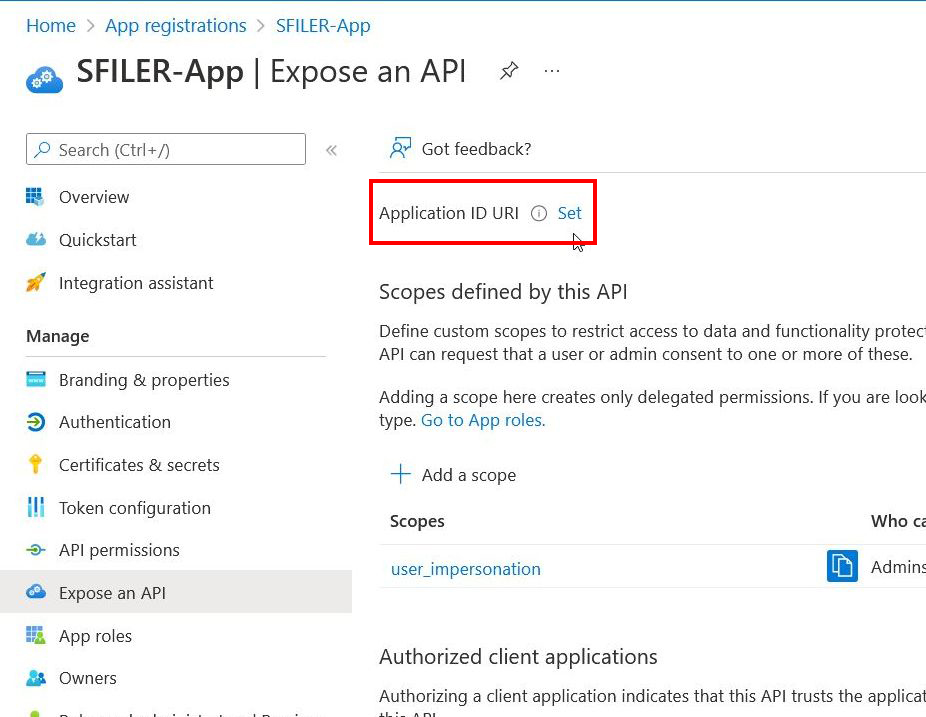Pin the Expose an API page

pos(508,71)
